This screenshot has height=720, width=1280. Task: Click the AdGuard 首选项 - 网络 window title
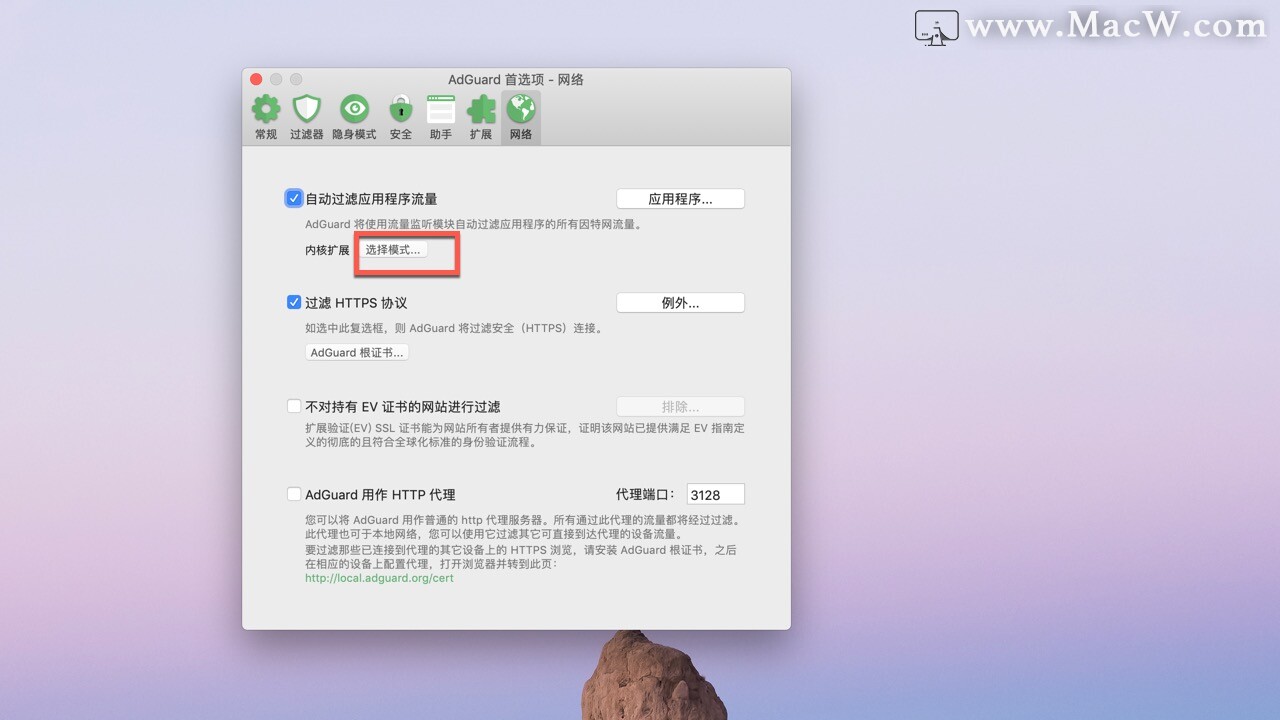tap(516, 79)
